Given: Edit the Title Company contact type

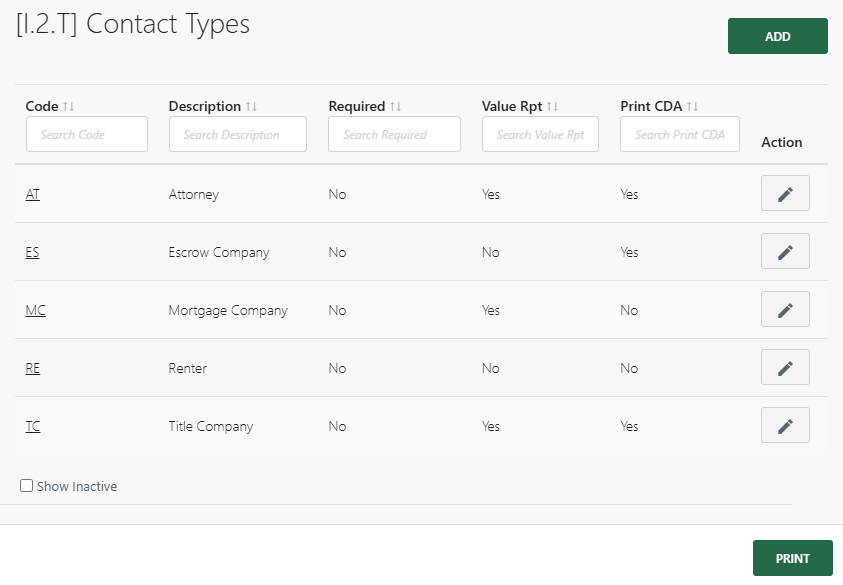Looking at the screenshot, I should [x=784, y=425].
